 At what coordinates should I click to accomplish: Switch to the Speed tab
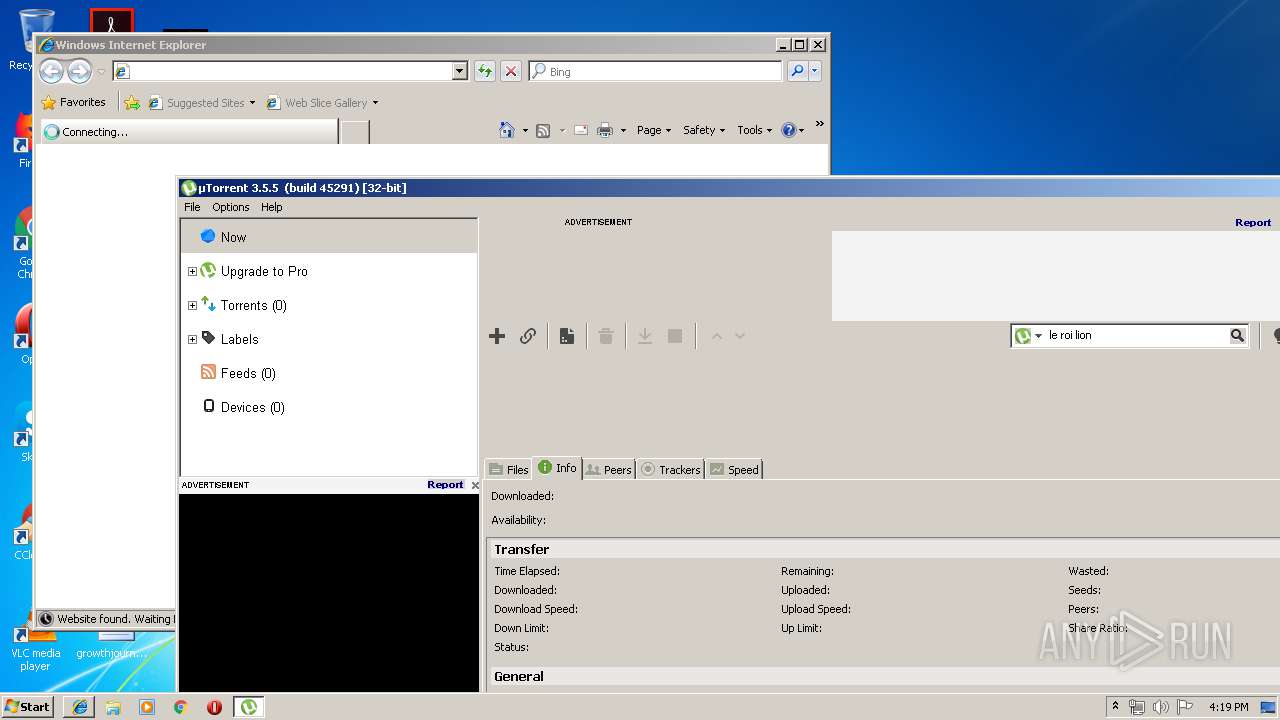point(734,469)
